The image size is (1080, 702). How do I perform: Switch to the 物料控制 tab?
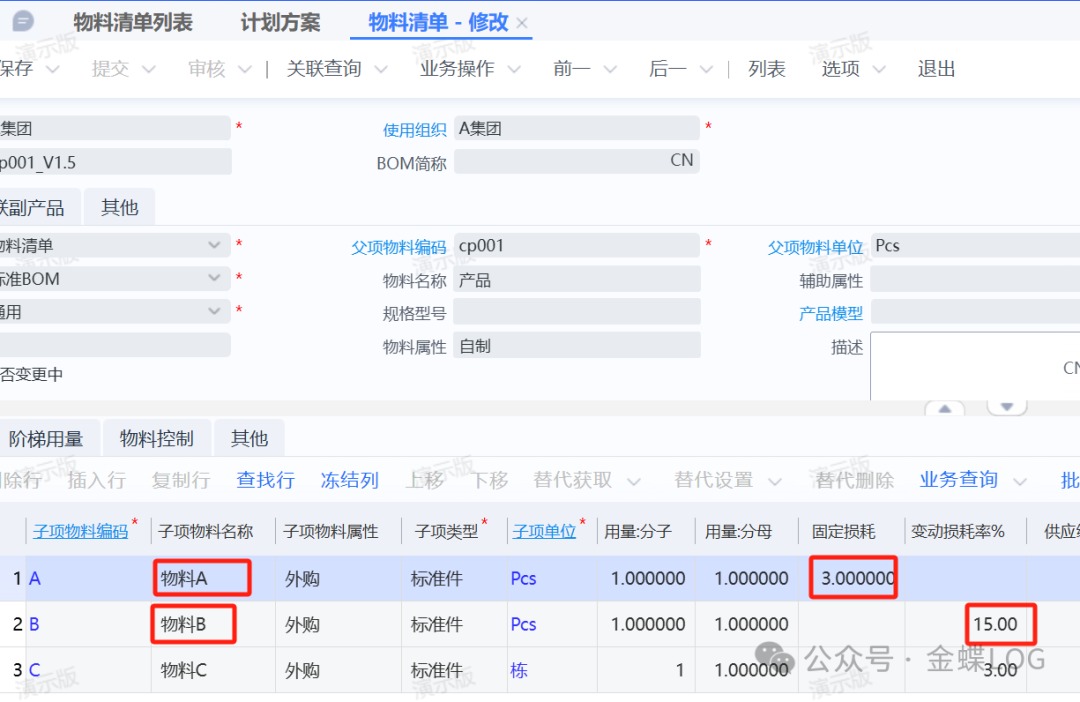[157, 438]
